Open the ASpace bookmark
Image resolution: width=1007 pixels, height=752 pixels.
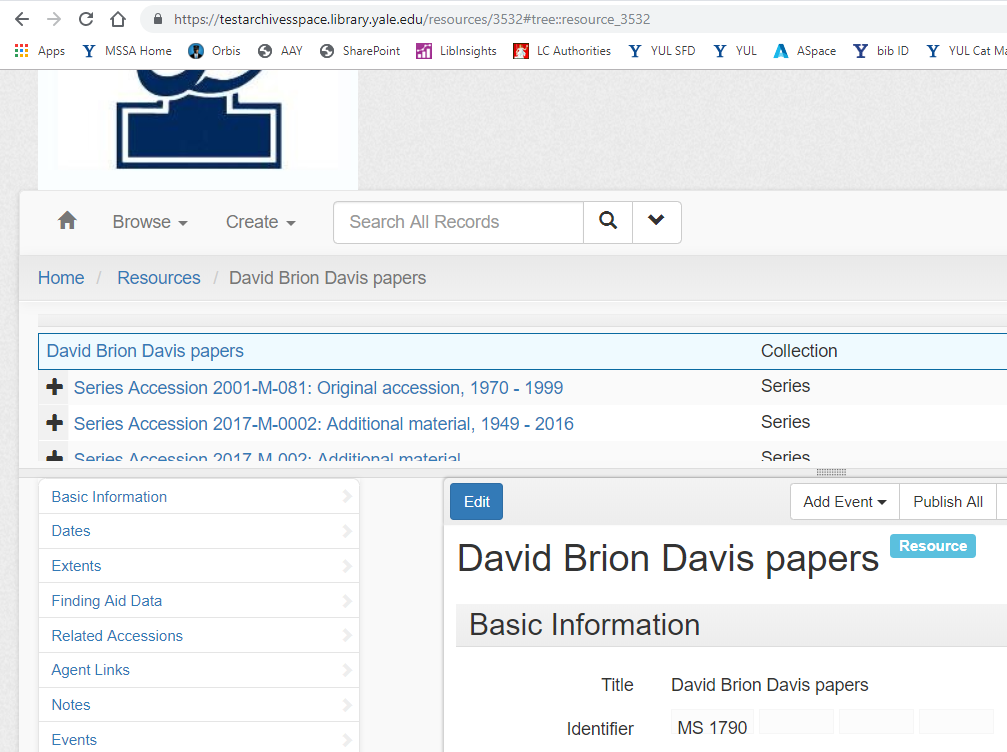coord(805,51)
